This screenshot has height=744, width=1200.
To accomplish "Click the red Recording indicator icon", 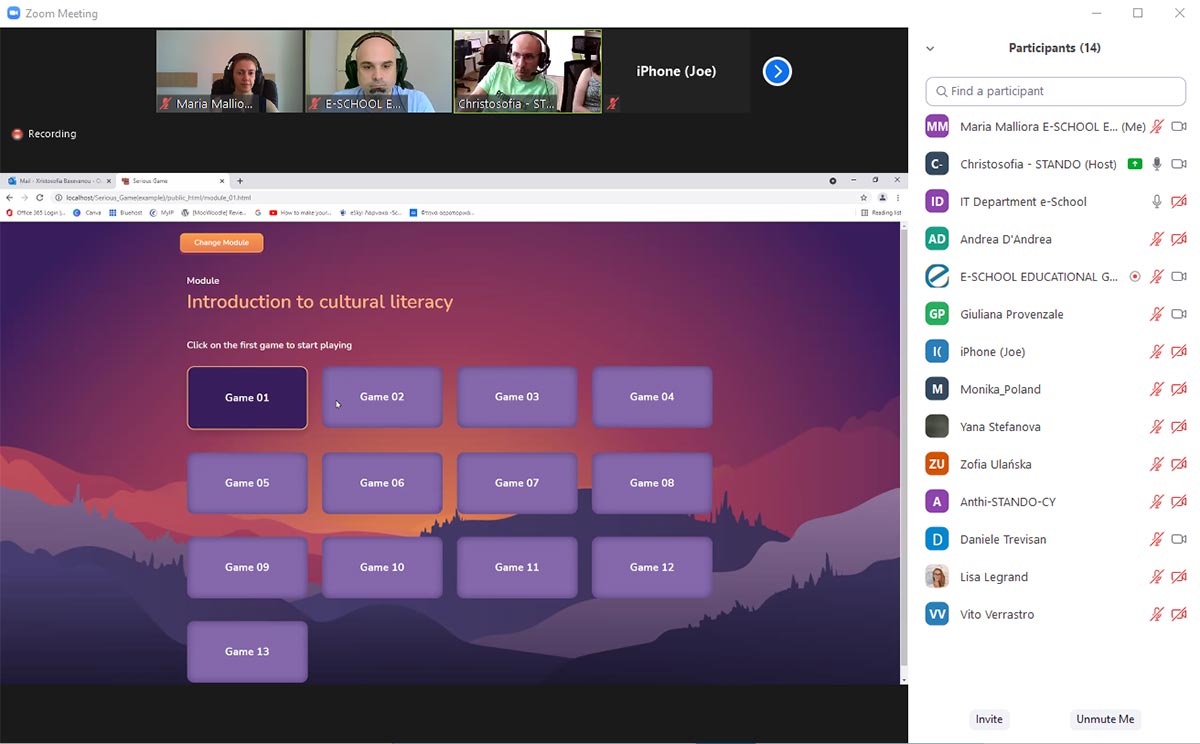I will click(17, 134).
